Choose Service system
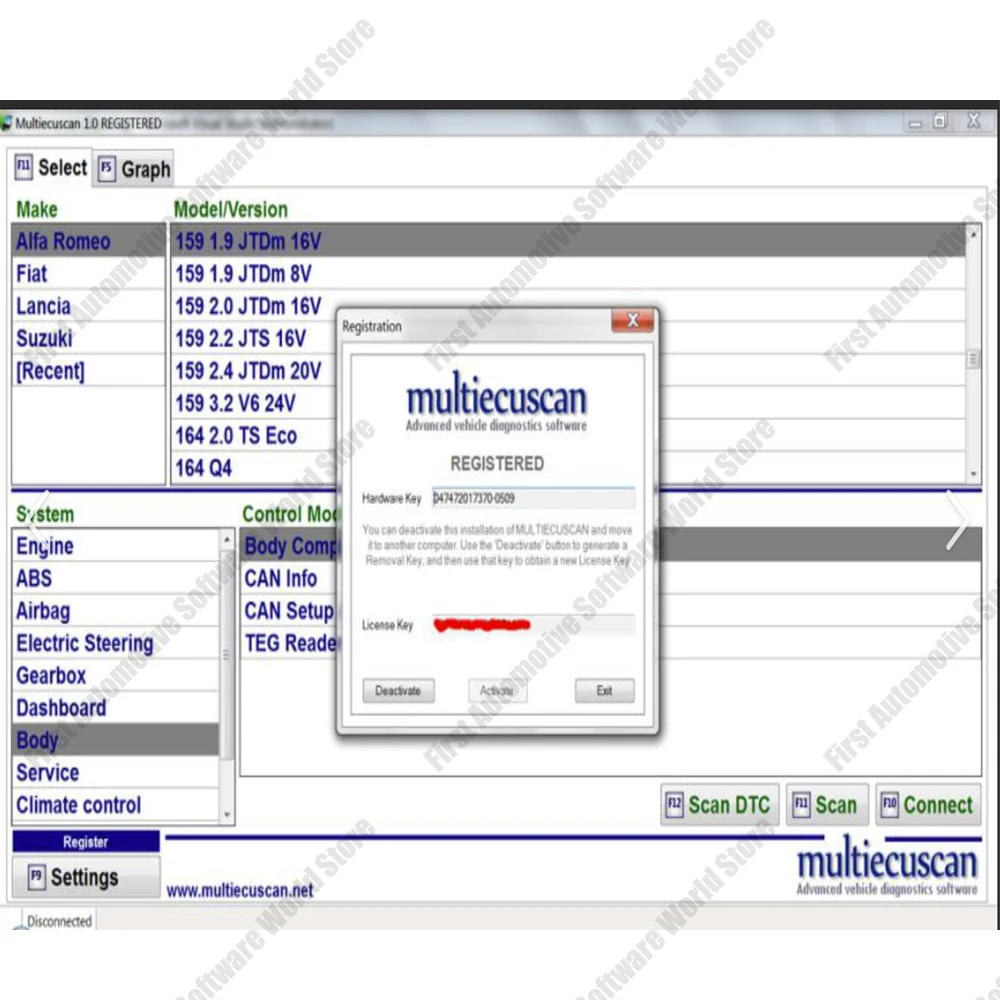Image resolution: width=1000 pixels, height=1000 pixels. coord(115,772)
